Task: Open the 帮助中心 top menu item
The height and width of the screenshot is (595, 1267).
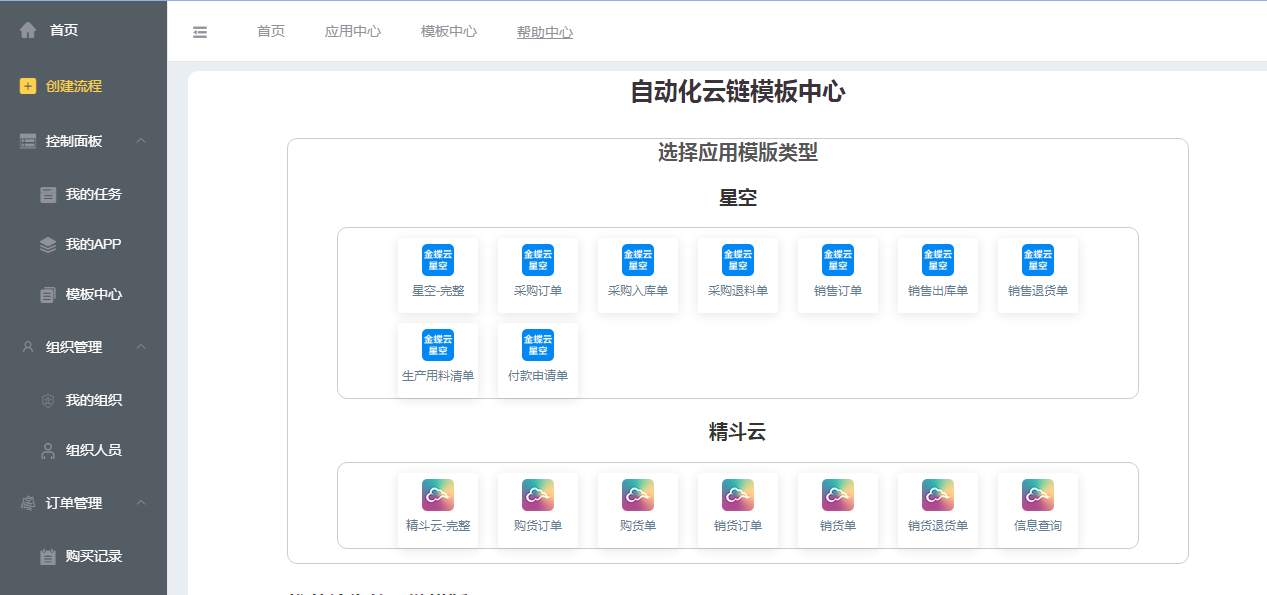Action: [x=545, y=32]
